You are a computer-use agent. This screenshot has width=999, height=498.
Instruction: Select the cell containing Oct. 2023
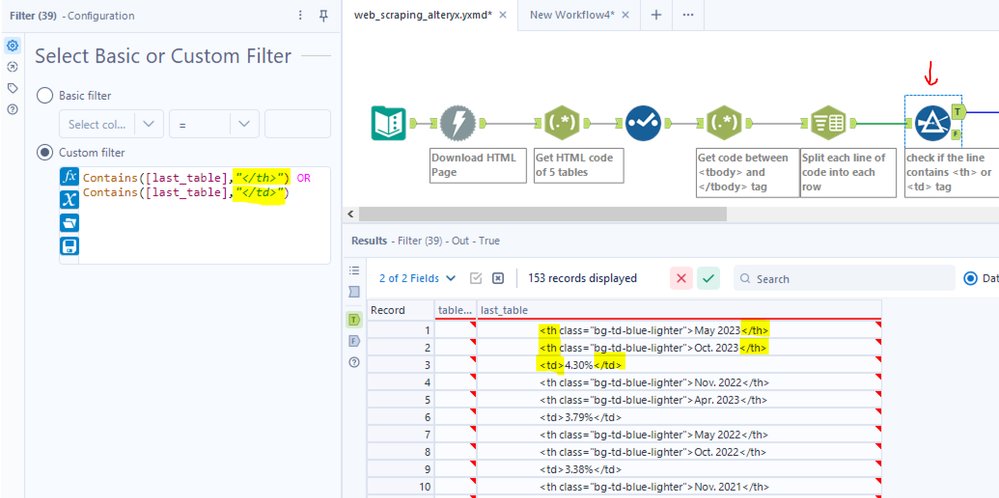pos(679,348)
